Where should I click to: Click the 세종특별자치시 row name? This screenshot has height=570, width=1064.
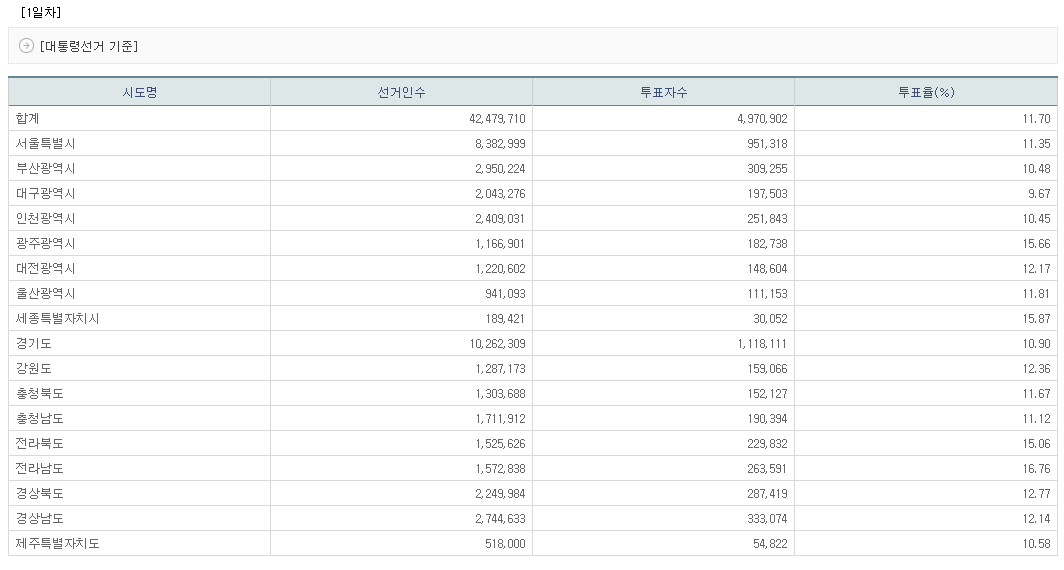tap(57, 319)
